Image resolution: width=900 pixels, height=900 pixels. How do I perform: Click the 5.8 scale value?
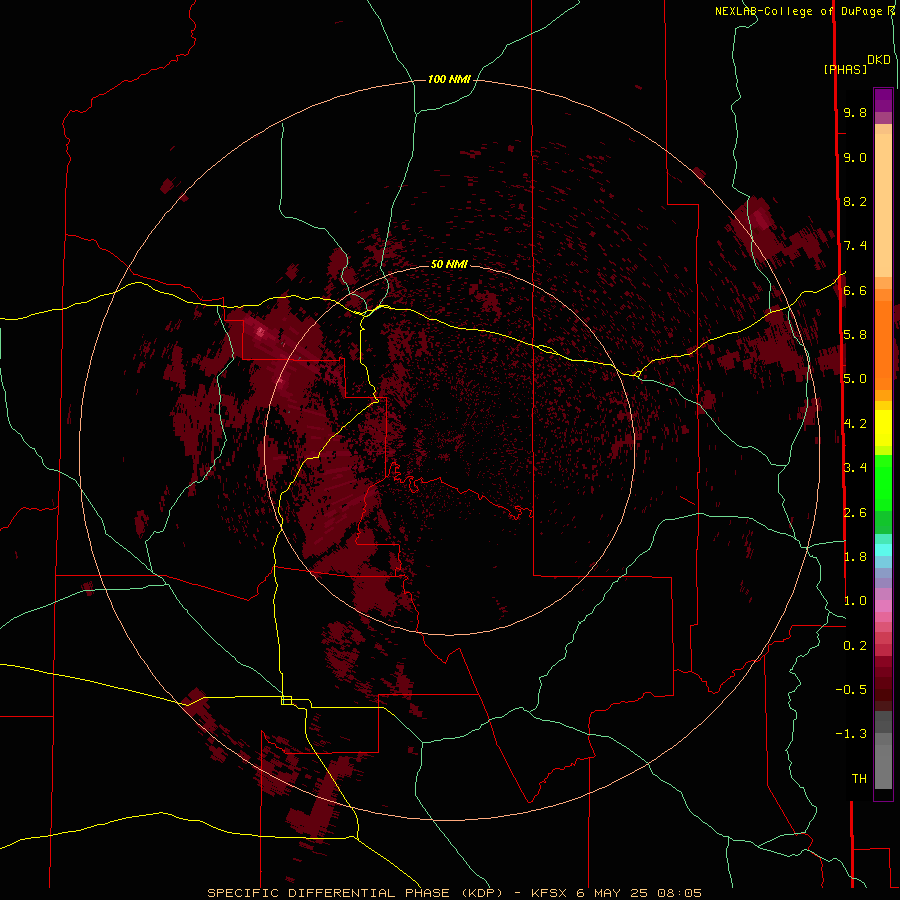click(855, 335)
